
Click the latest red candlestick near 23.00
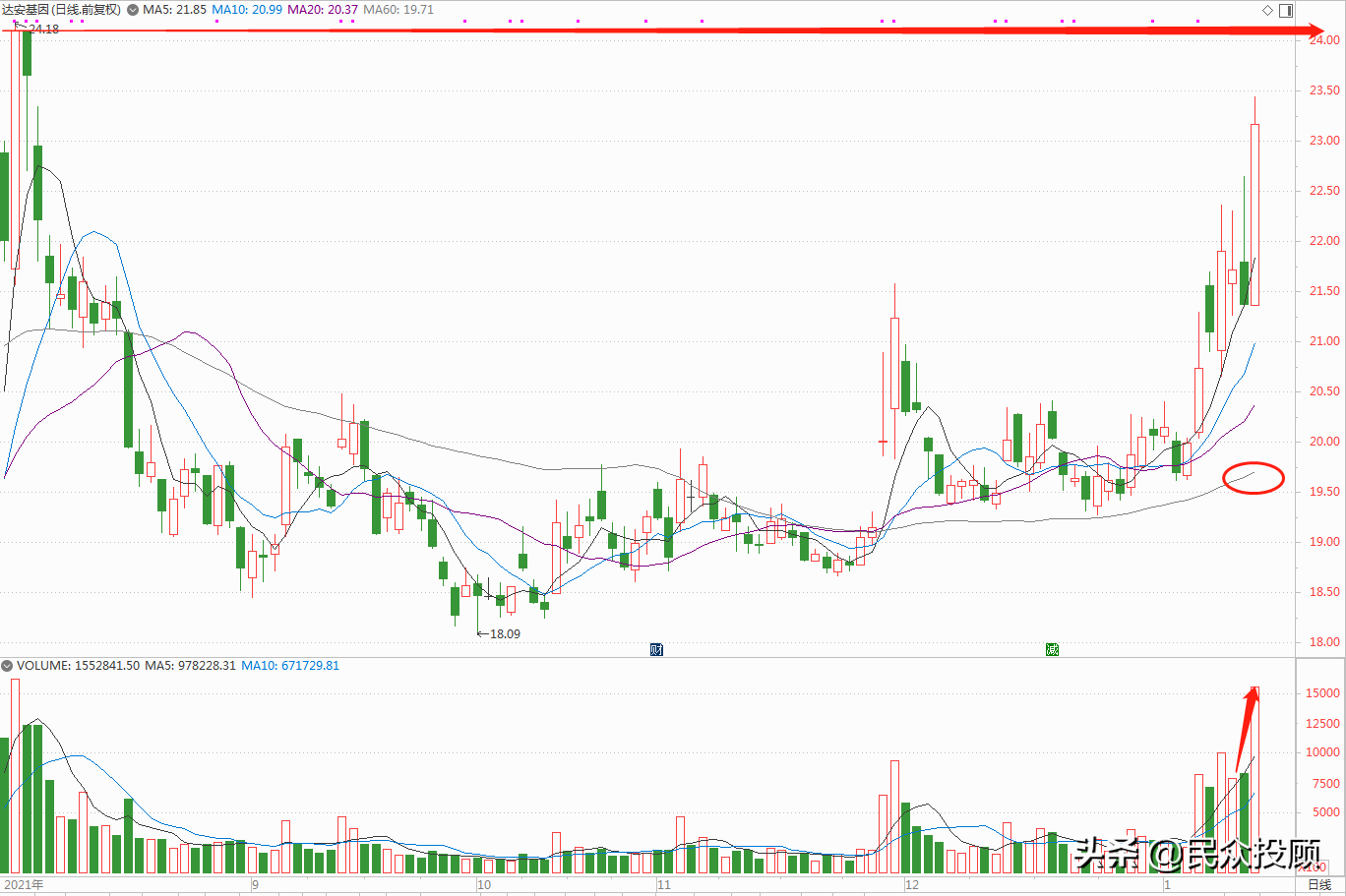(x=1254, y=214)
